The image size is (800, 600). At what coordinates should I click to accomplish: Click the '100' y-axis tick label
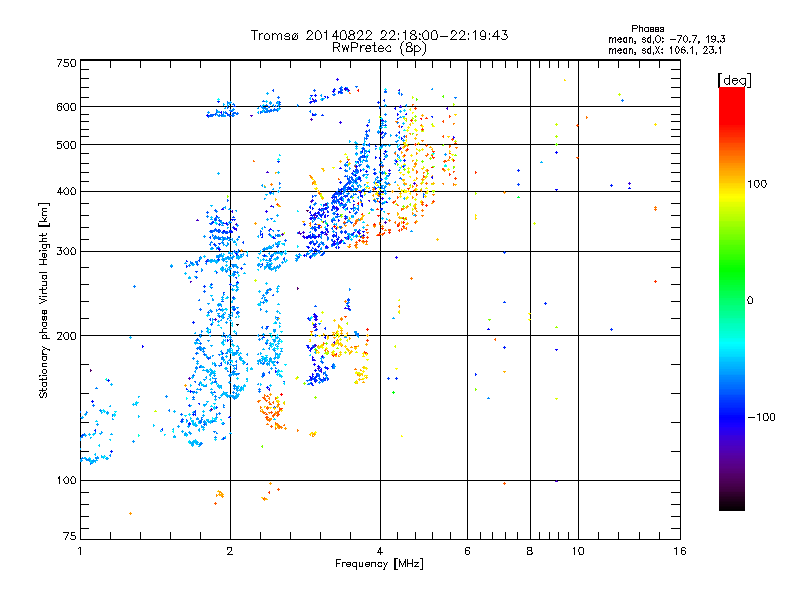pyautogui.click(x=66, y=480)
